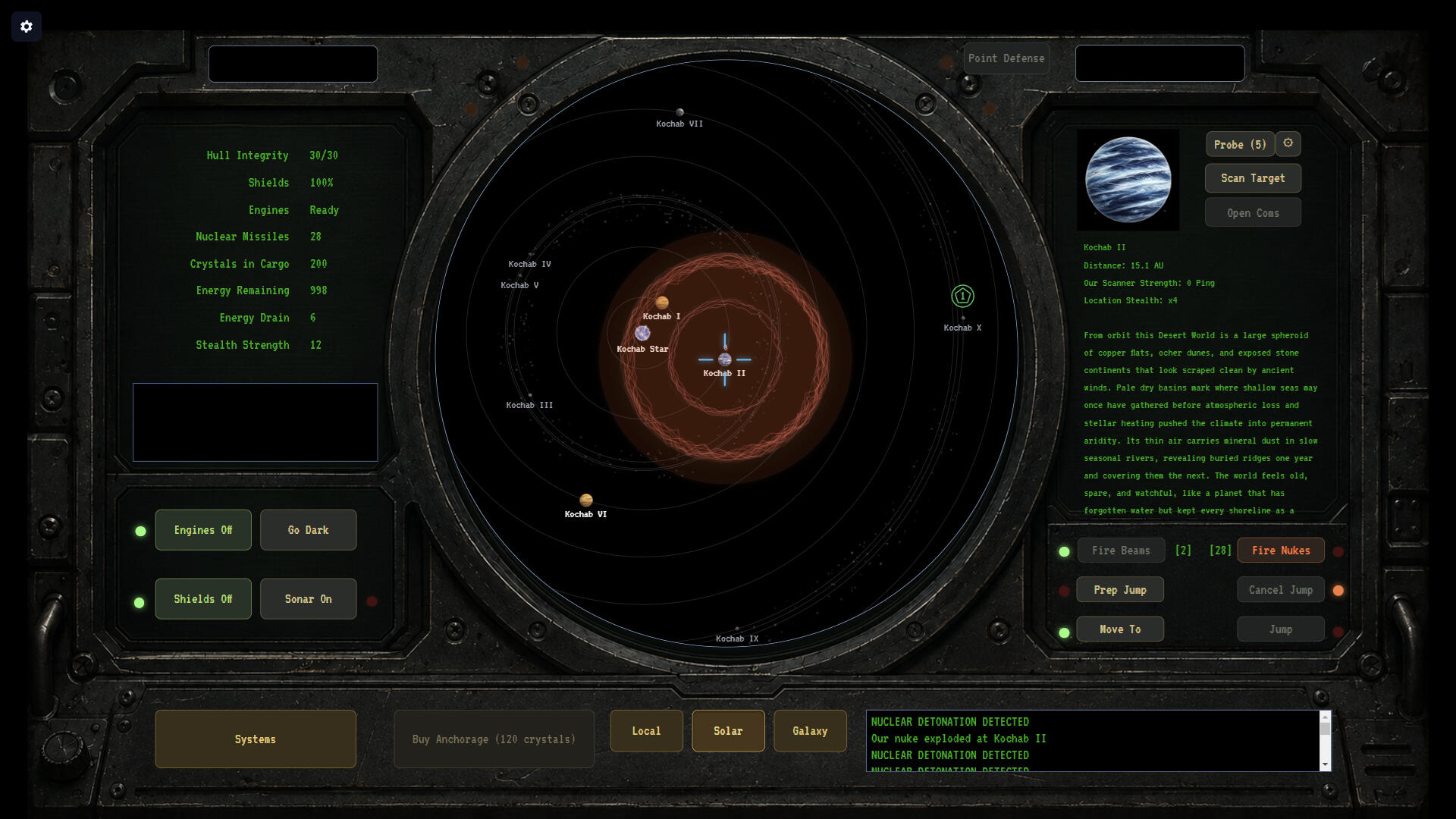The image size is (1456, 819).
Task: Toggle Go Dark mode
Action: tap(309, 530)
